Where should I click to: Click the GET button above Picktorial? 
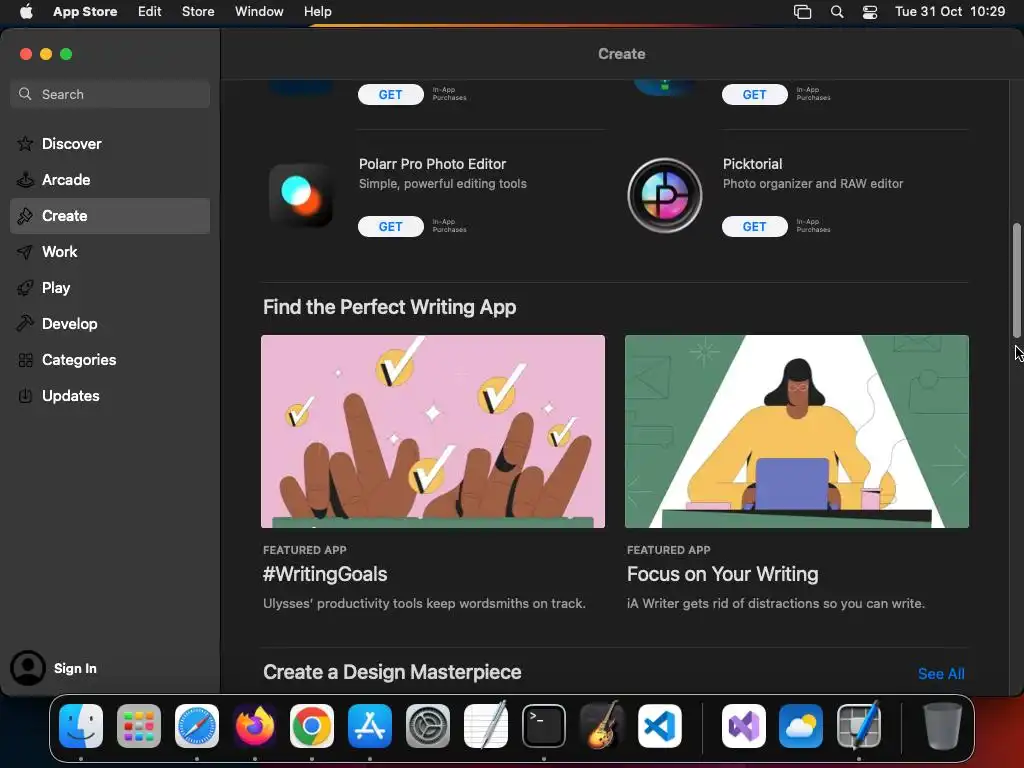coord(754,95)
